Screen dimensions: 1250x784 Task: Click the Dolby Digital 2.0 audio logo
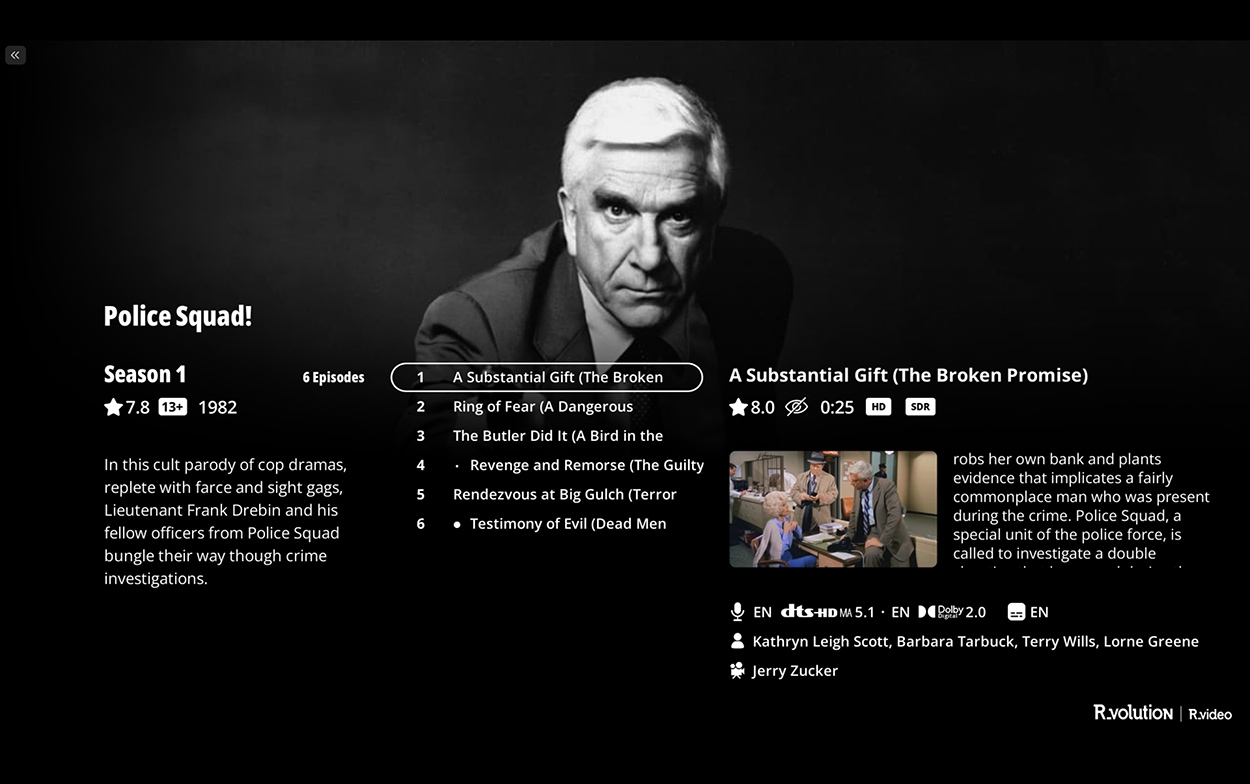click(x=952, y=612)
